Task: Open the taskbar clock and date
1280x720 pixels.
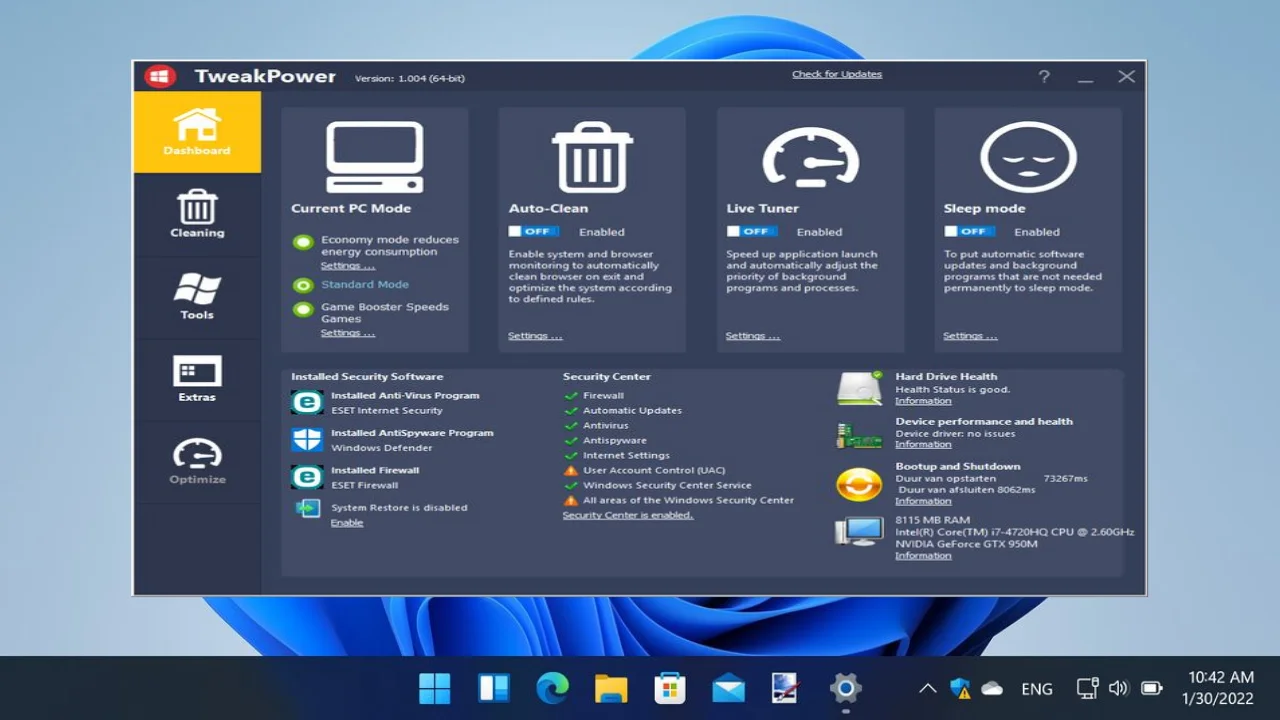Action: point(1219,688)
